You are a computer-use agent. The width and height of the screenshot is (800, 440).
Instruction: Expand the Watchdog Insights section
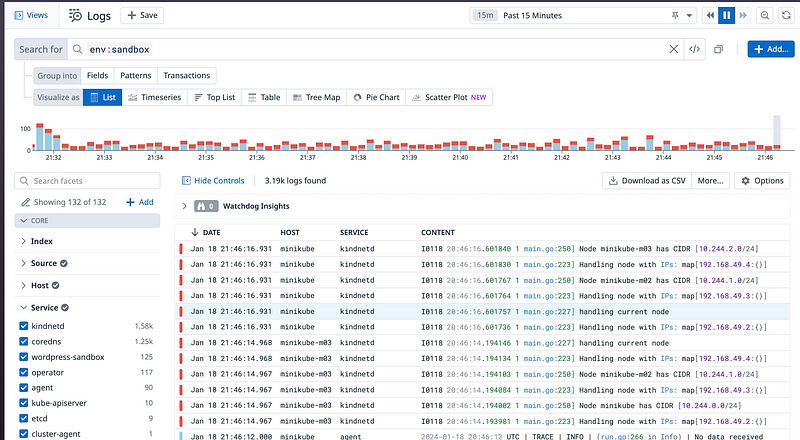[x=184, y=206]
